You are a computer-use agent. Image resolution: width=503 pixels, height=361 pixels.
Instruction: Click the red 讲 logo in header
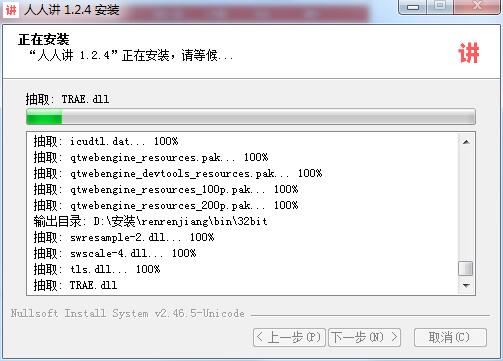click(x=469, y=53)
